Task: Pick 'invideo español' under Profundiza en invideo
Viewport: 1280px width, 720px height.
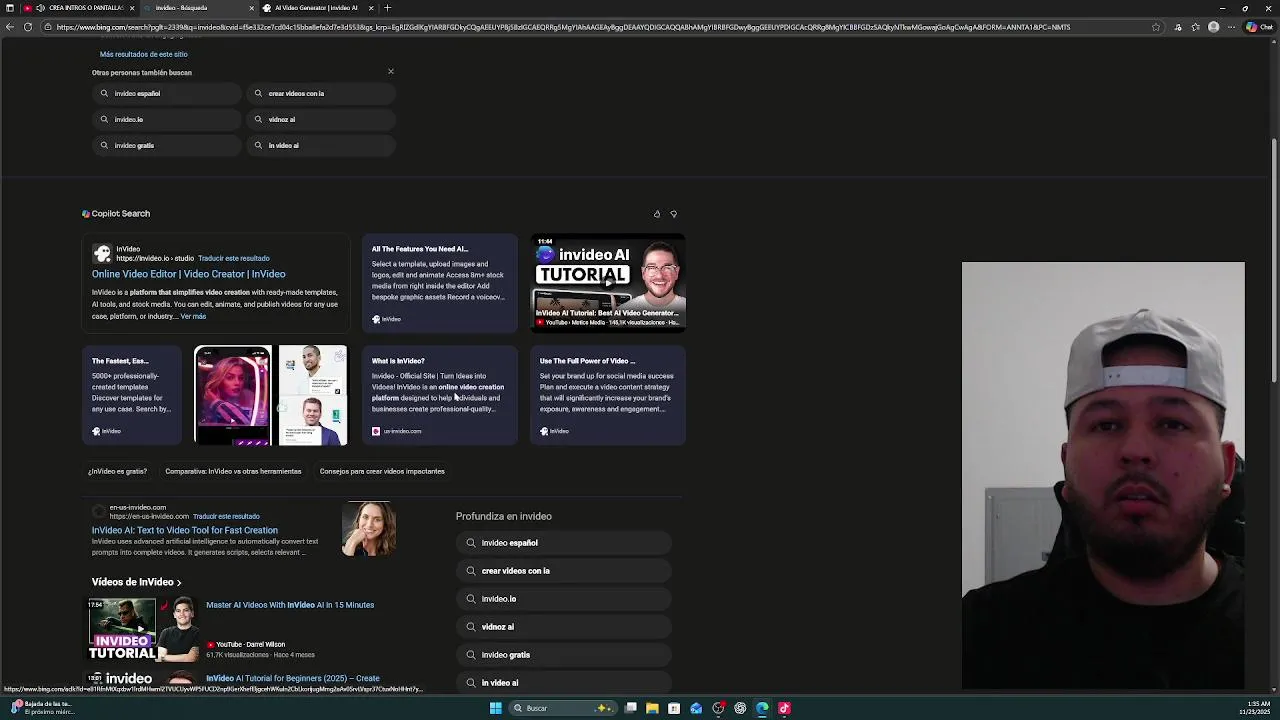Action: 564,543
